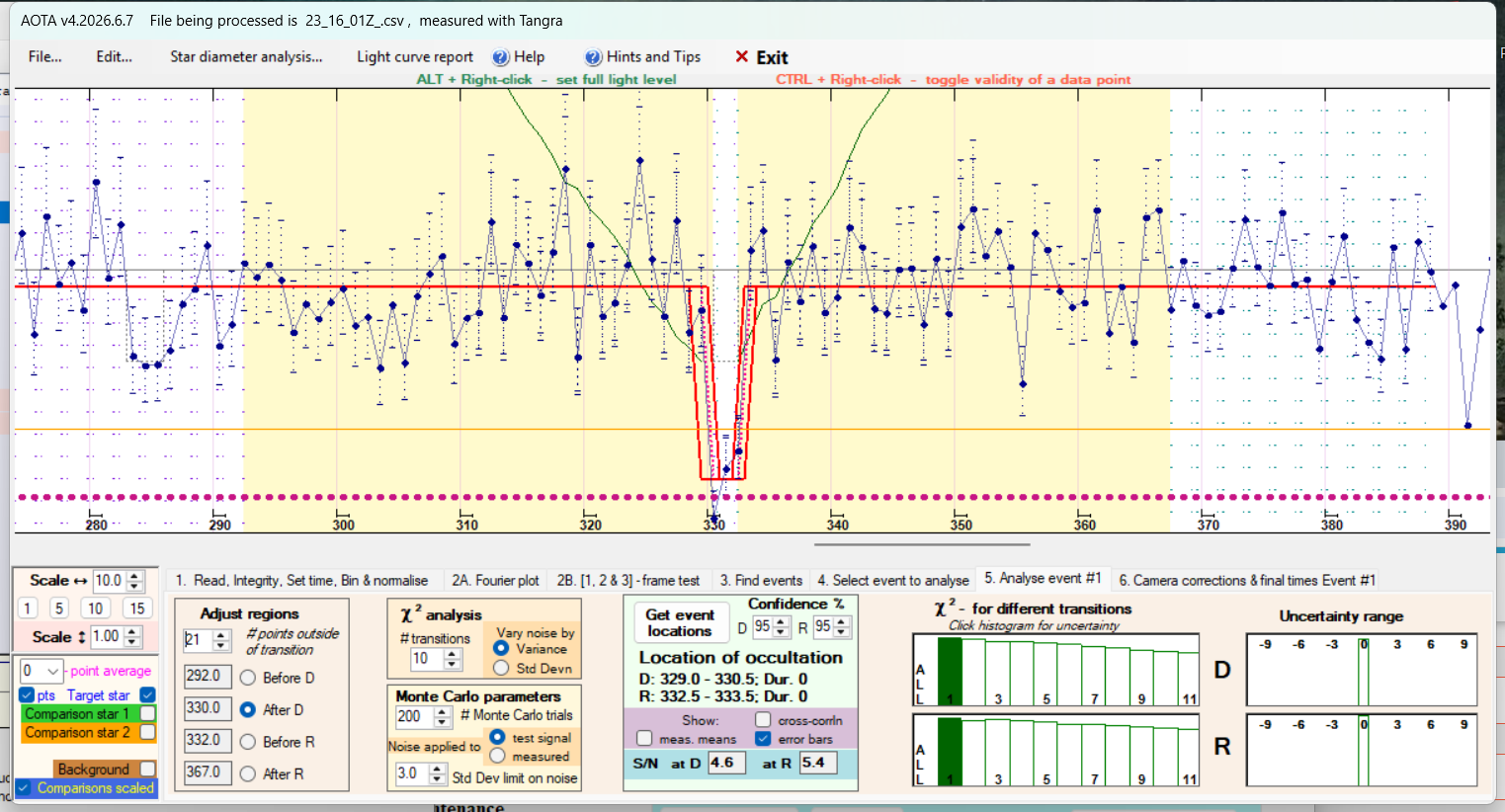This screenshot has height=812, width=1505.
Task: Click the Help question mark icon
Action: coord(501,57)
